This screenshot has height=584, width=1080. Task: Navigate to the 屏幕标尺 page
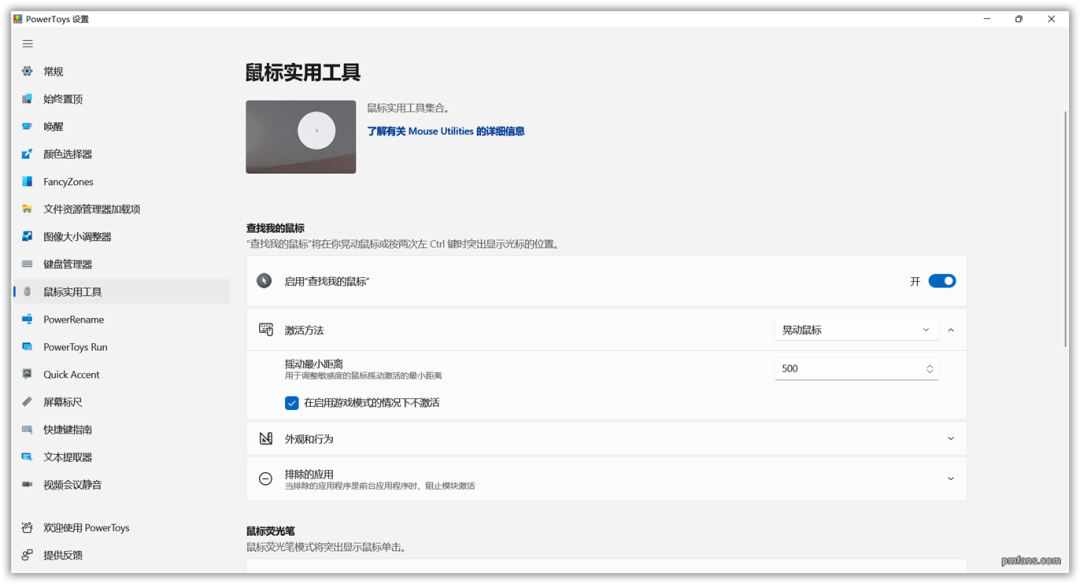click(x=63, y=402)
